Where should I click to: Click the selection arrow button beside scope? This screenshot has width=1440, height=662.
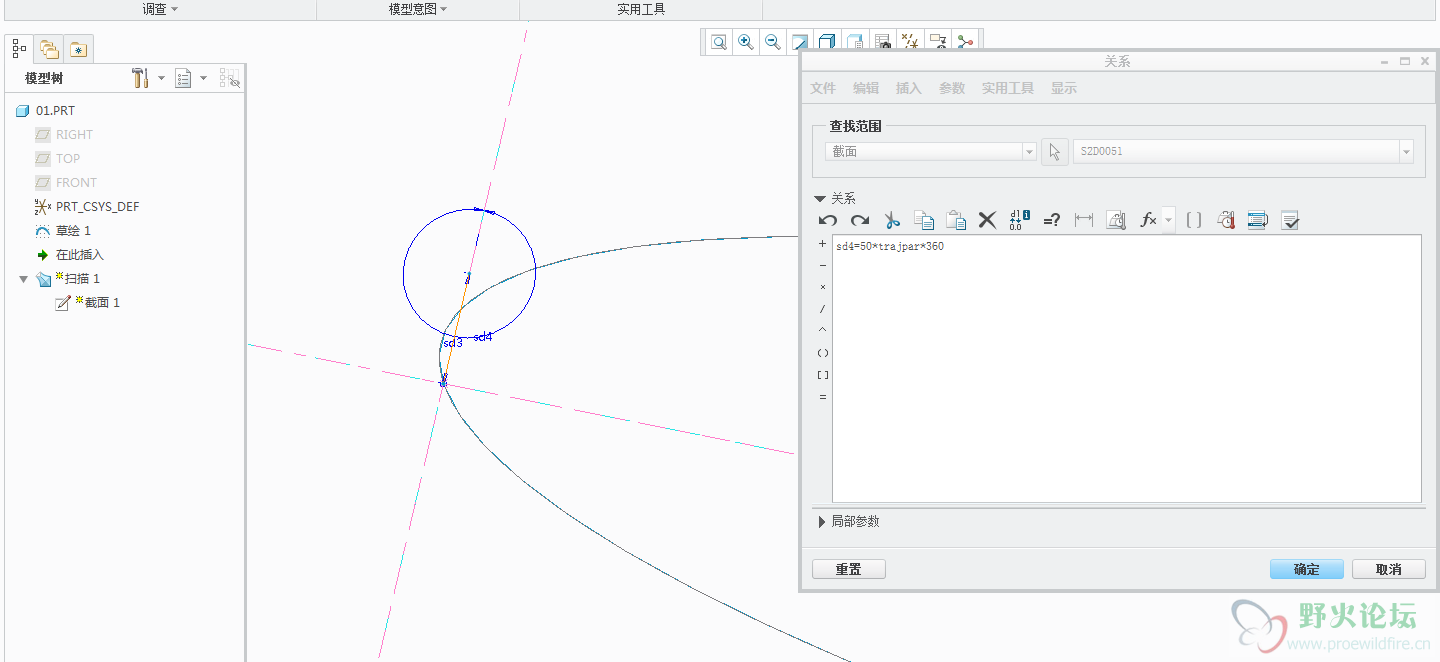point(1055,152)
